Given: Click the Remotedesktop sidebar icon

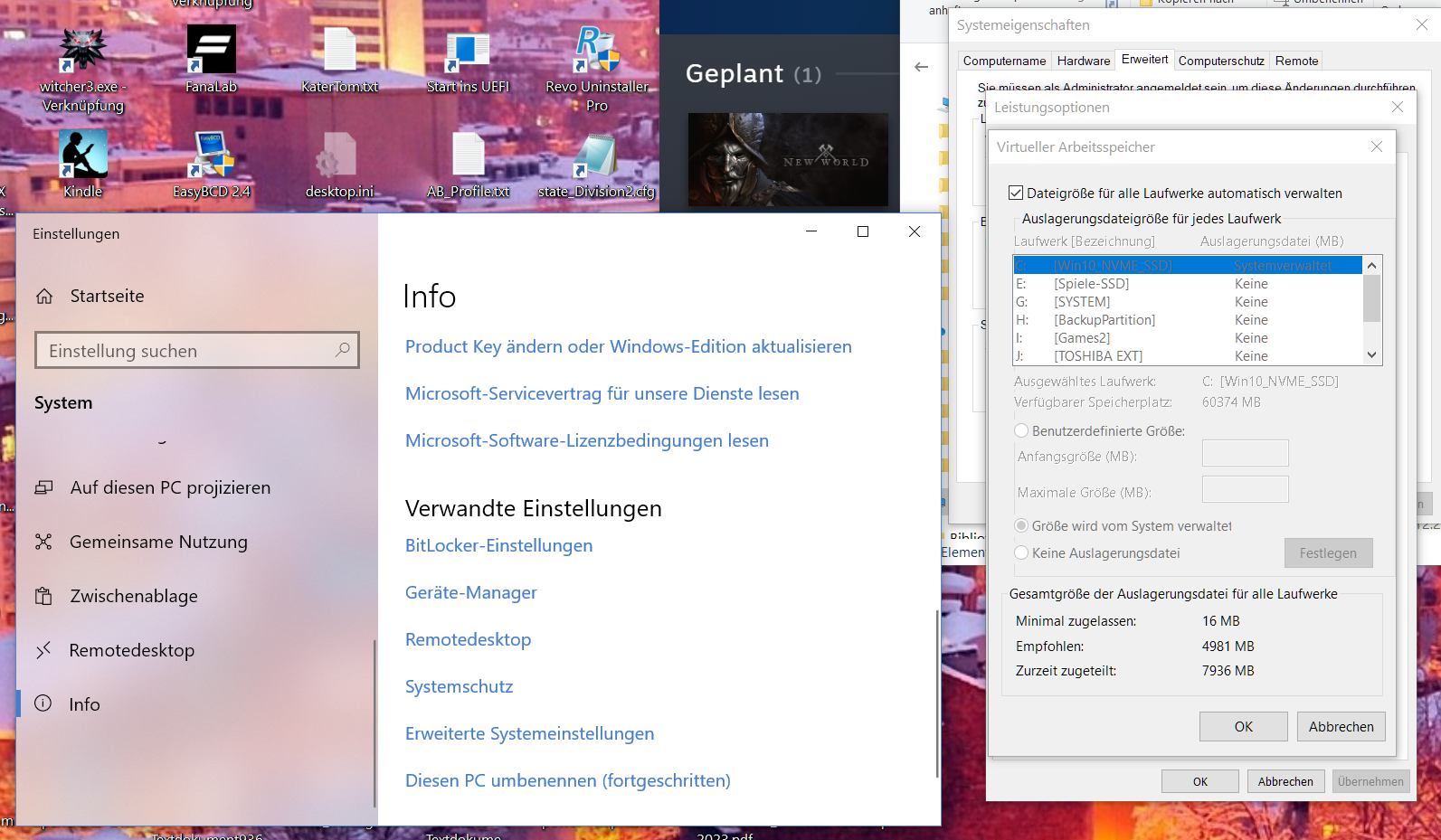Looking at the screenshot, I should (43, 650).
